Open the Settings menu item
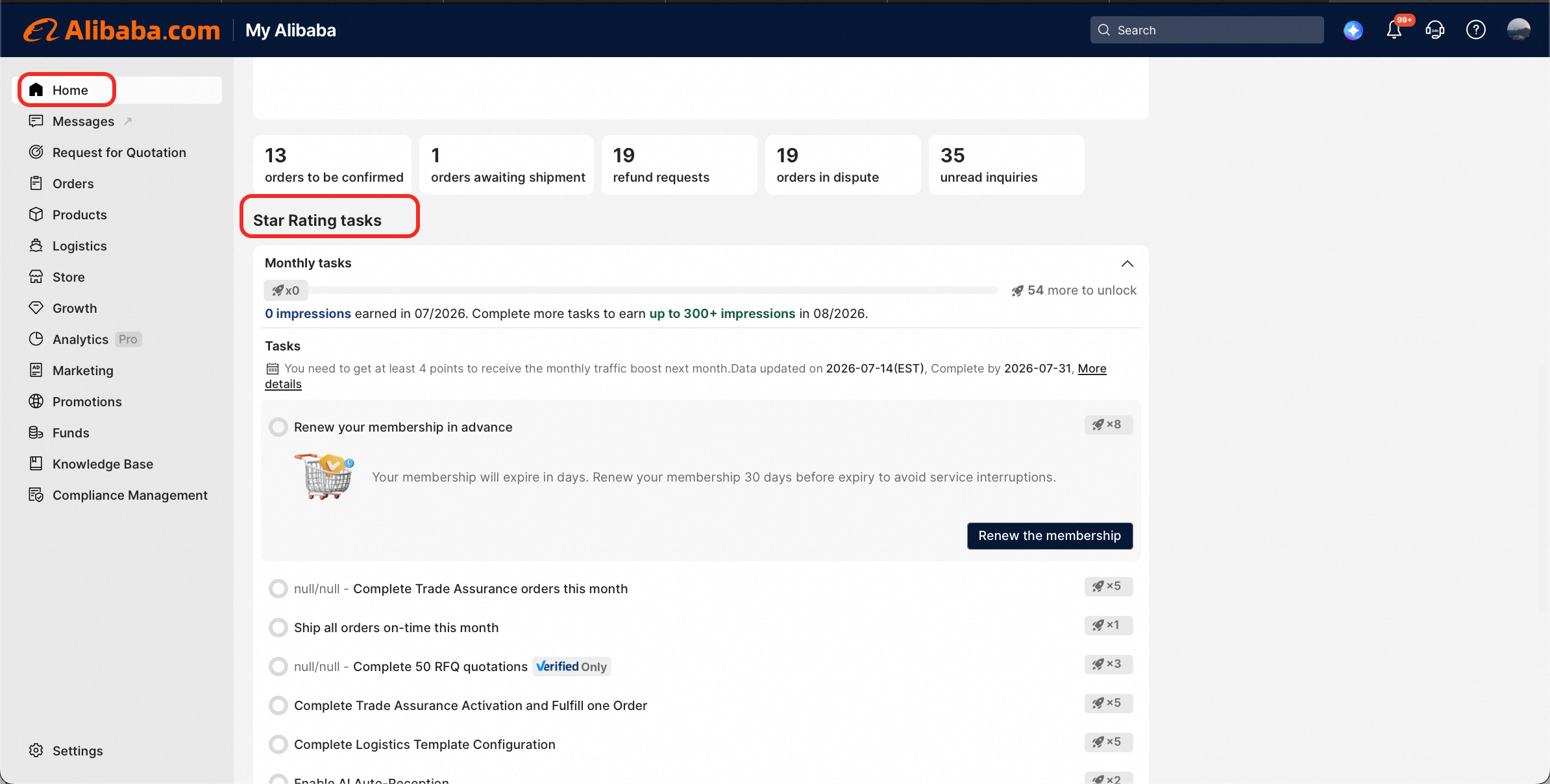The width and height of the screenshot is (1550, 784). point(118,751)
